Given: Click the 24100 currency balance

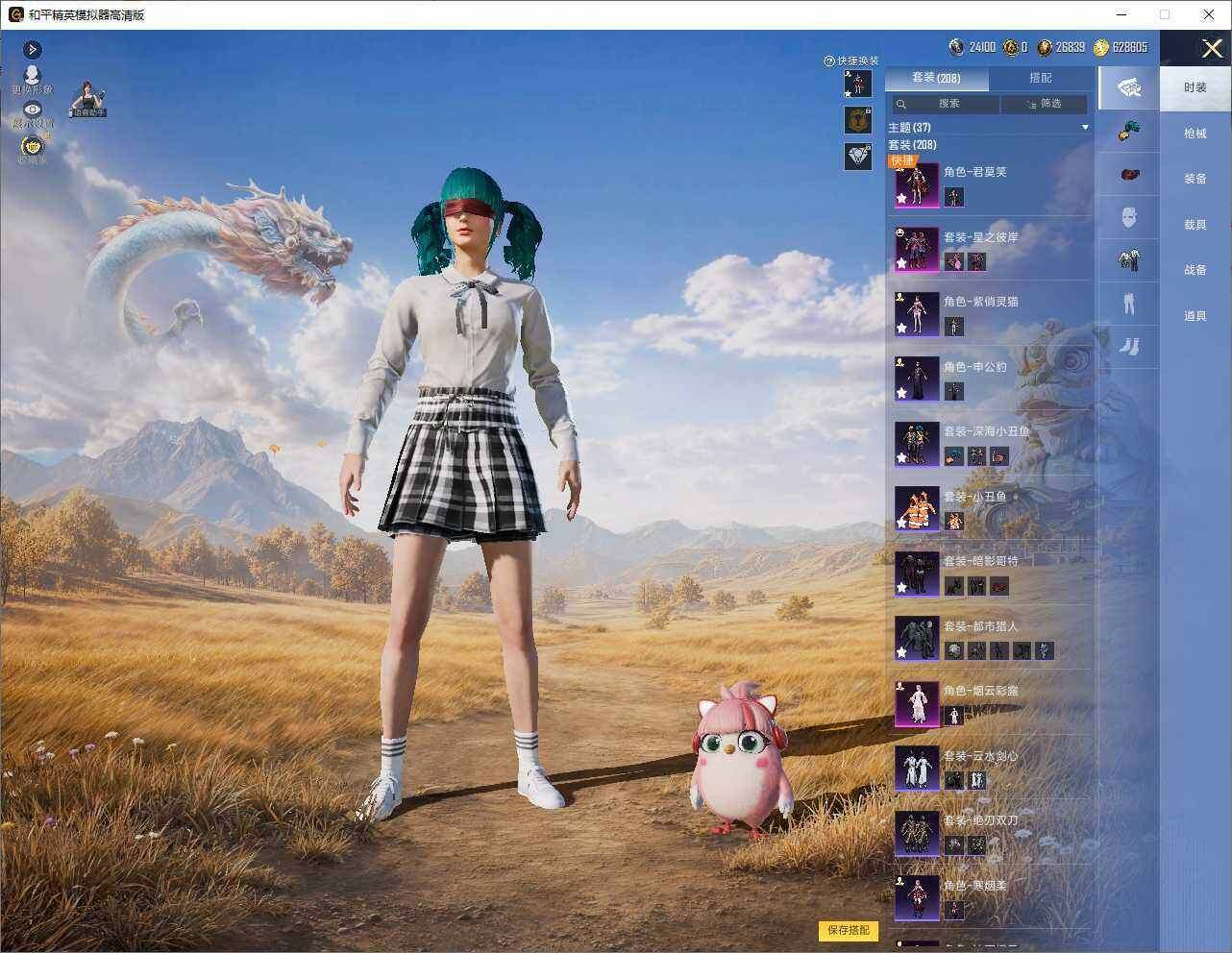Looking at the screenshot, I should (x=973, y=47).
